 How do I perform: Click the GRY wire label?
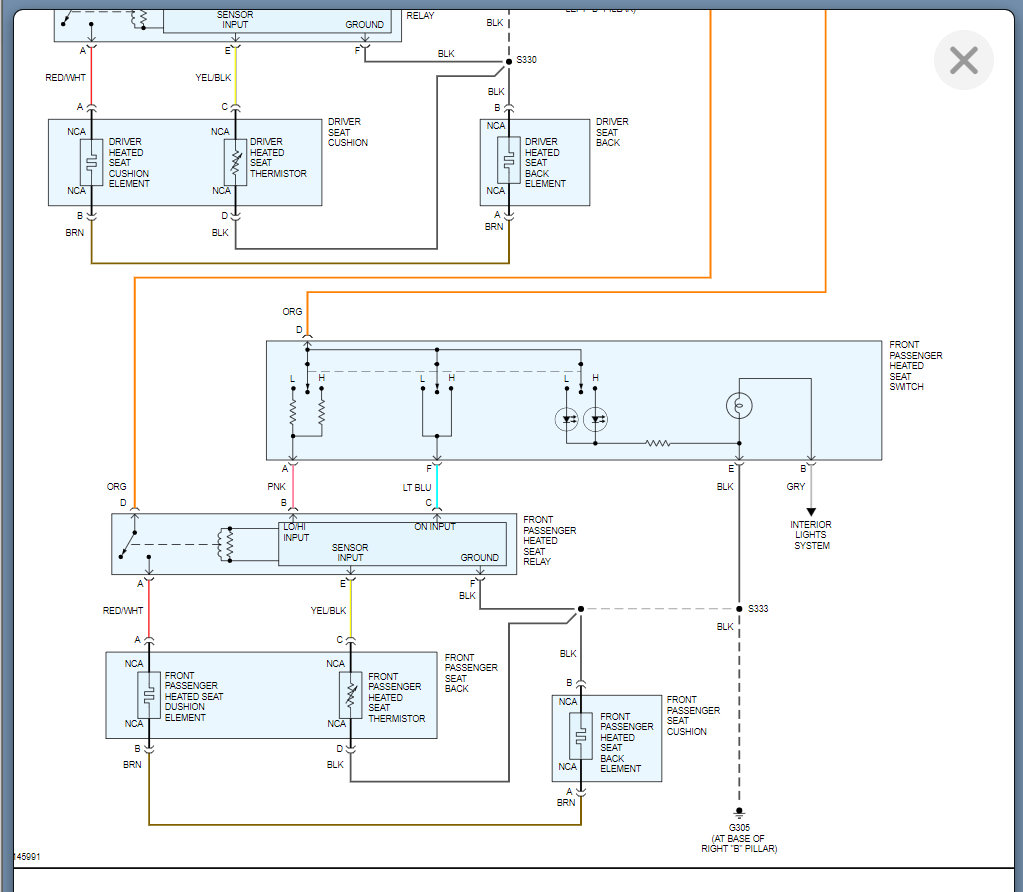(795, 486)
